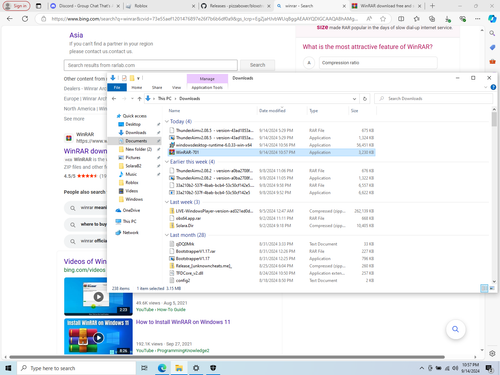The height and width of the screenshot is (375, 500).
Task: Open the File tab in Explorer
Action: click(x=117, y=87)
